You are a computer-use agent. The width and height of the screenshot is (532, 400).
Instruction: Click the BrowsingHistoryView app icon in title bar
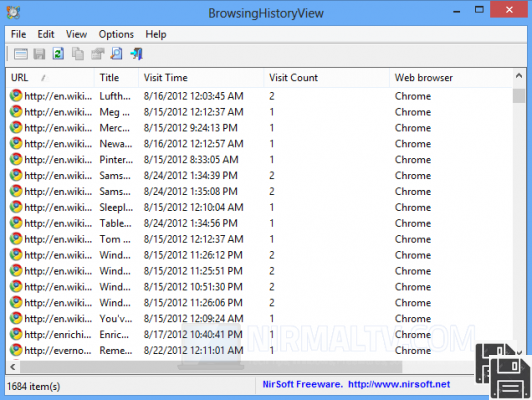point(13,13)
